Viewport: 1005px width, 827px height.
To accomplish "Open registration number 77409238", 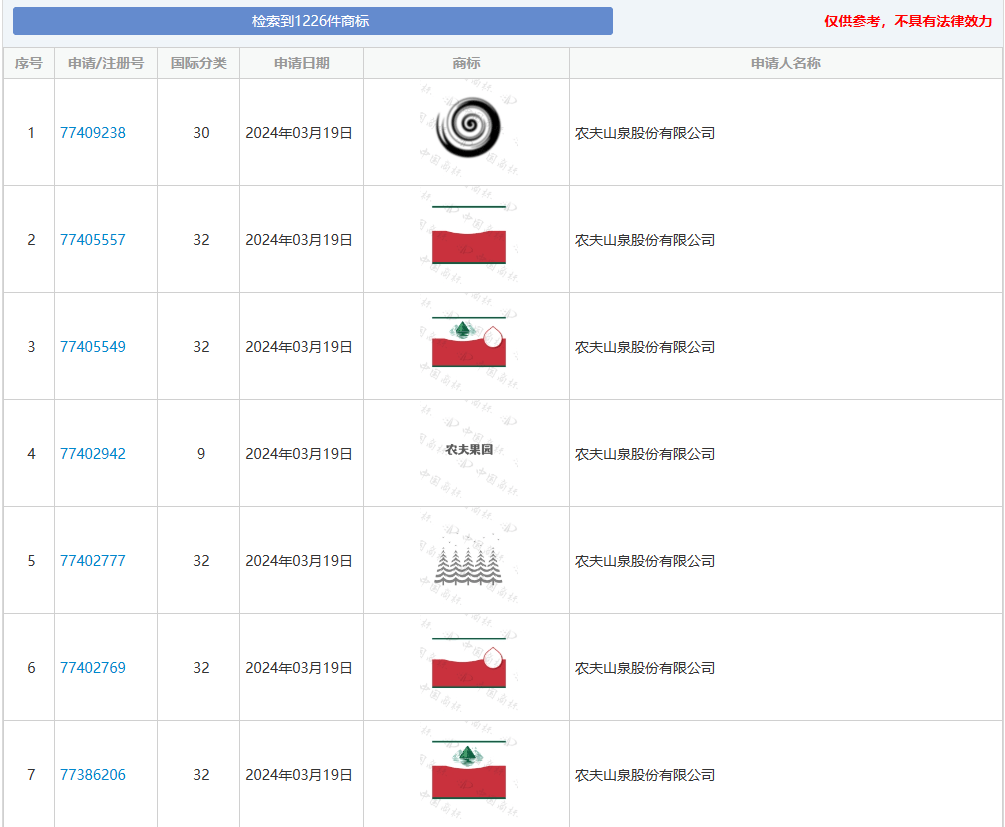I will (x=93, y=133).
